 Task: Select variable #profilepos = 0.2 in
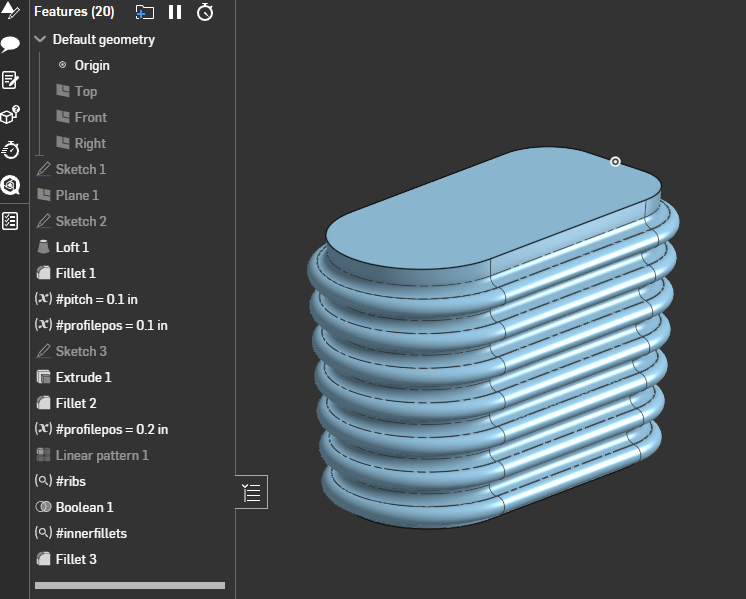112,429
